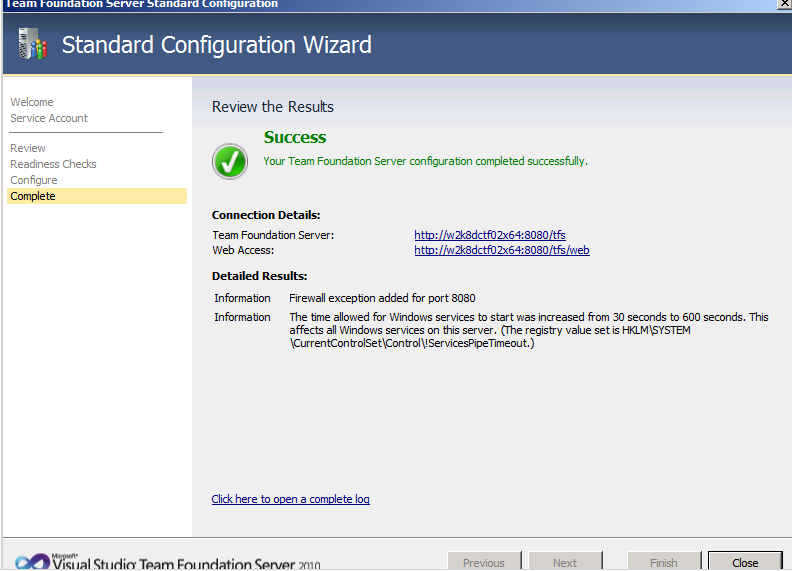Click the Team Foundation Server wizard icon

(32, 44)
